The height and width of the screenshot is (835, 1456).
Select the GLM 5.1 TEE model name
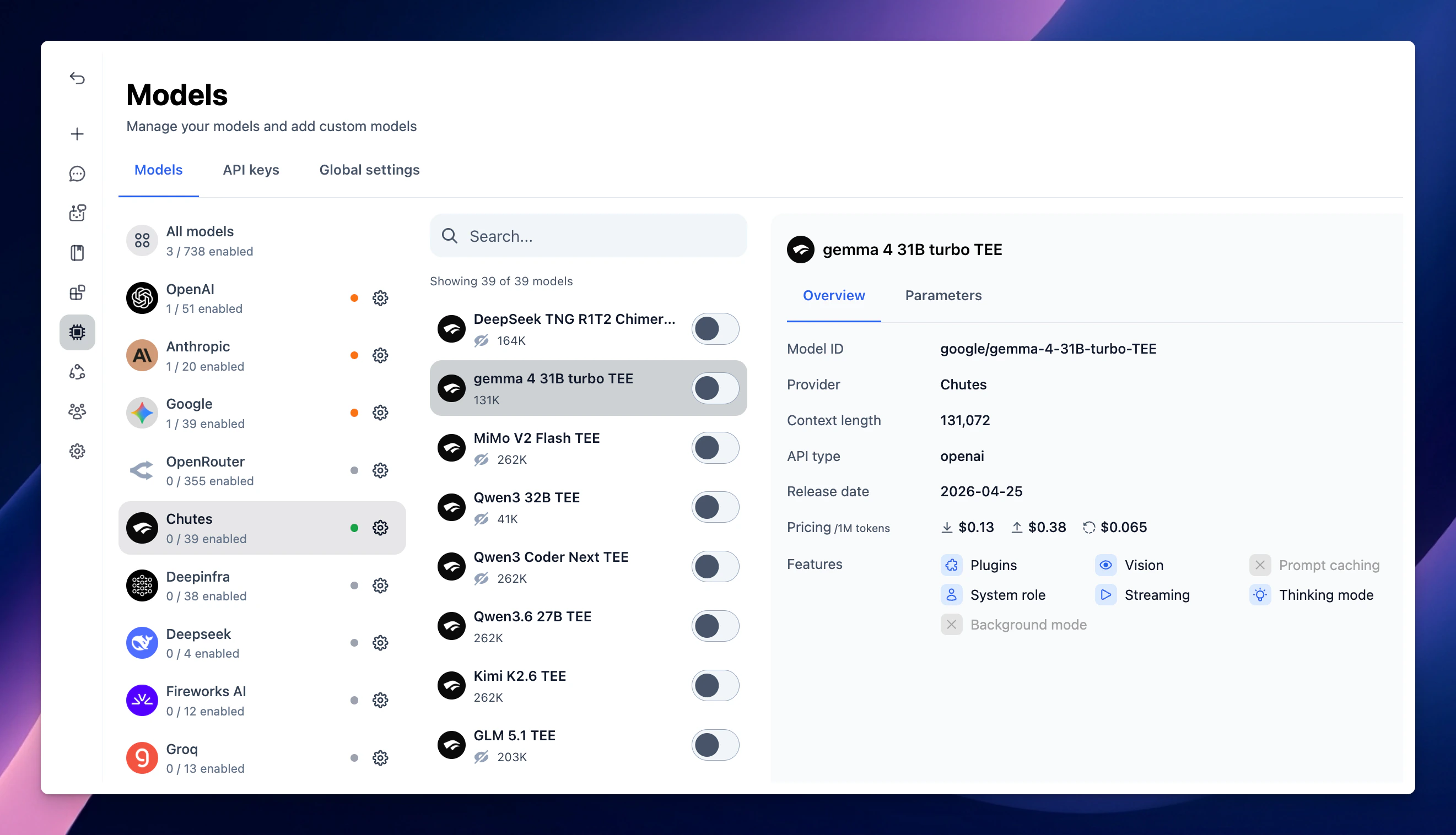pos(515,736)
